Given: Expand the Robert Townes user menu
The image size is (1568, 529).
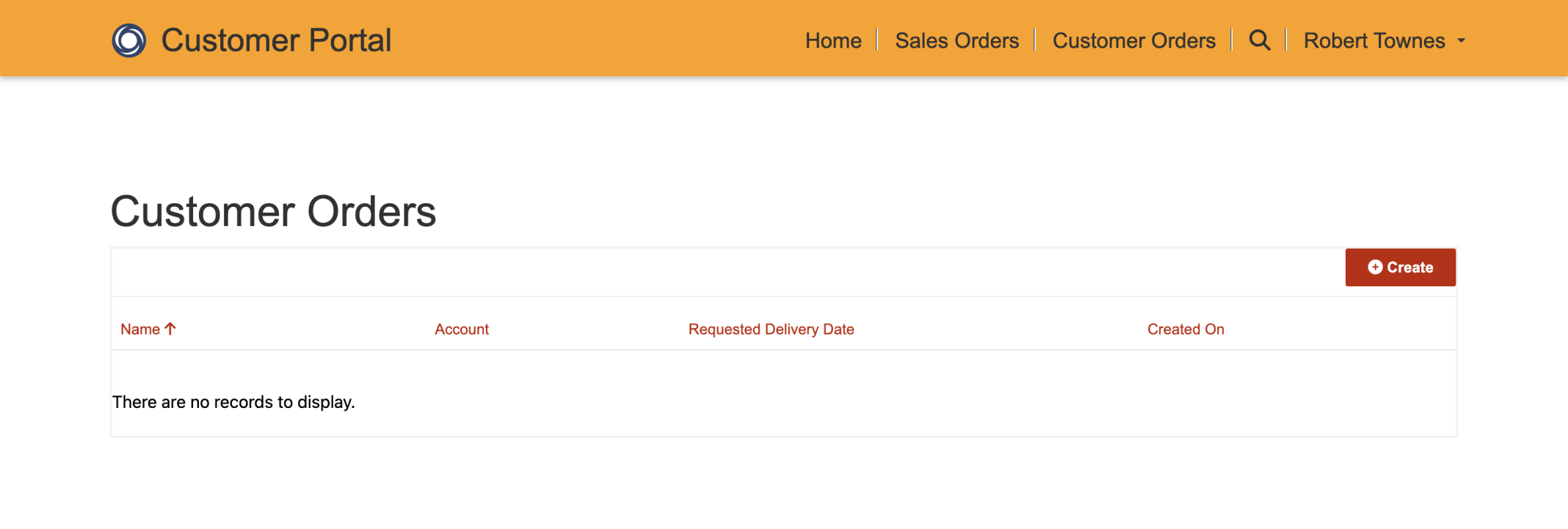Looking at the screenshot, I should pos(1374,41).
